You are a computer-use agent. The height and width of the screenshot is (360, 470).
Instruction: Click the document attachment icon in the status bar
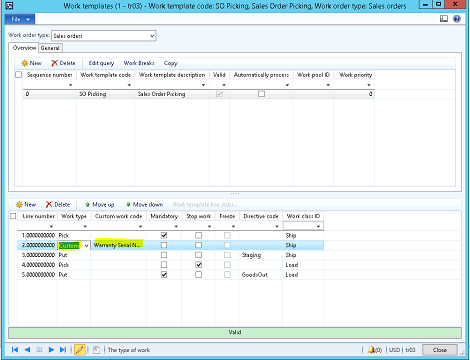click(96, 350)
